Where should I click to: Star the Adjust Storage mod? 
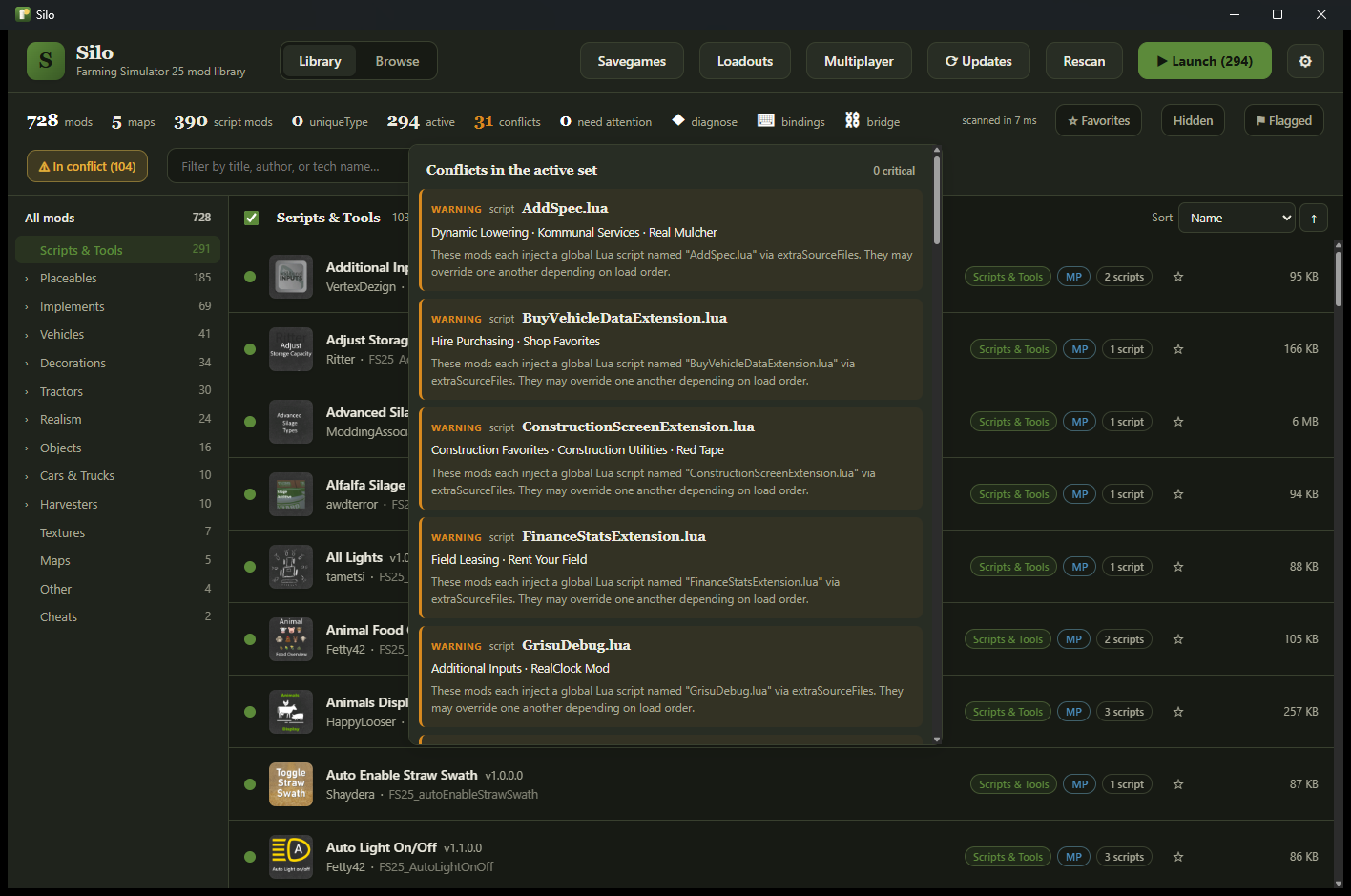pos(1178,349)
